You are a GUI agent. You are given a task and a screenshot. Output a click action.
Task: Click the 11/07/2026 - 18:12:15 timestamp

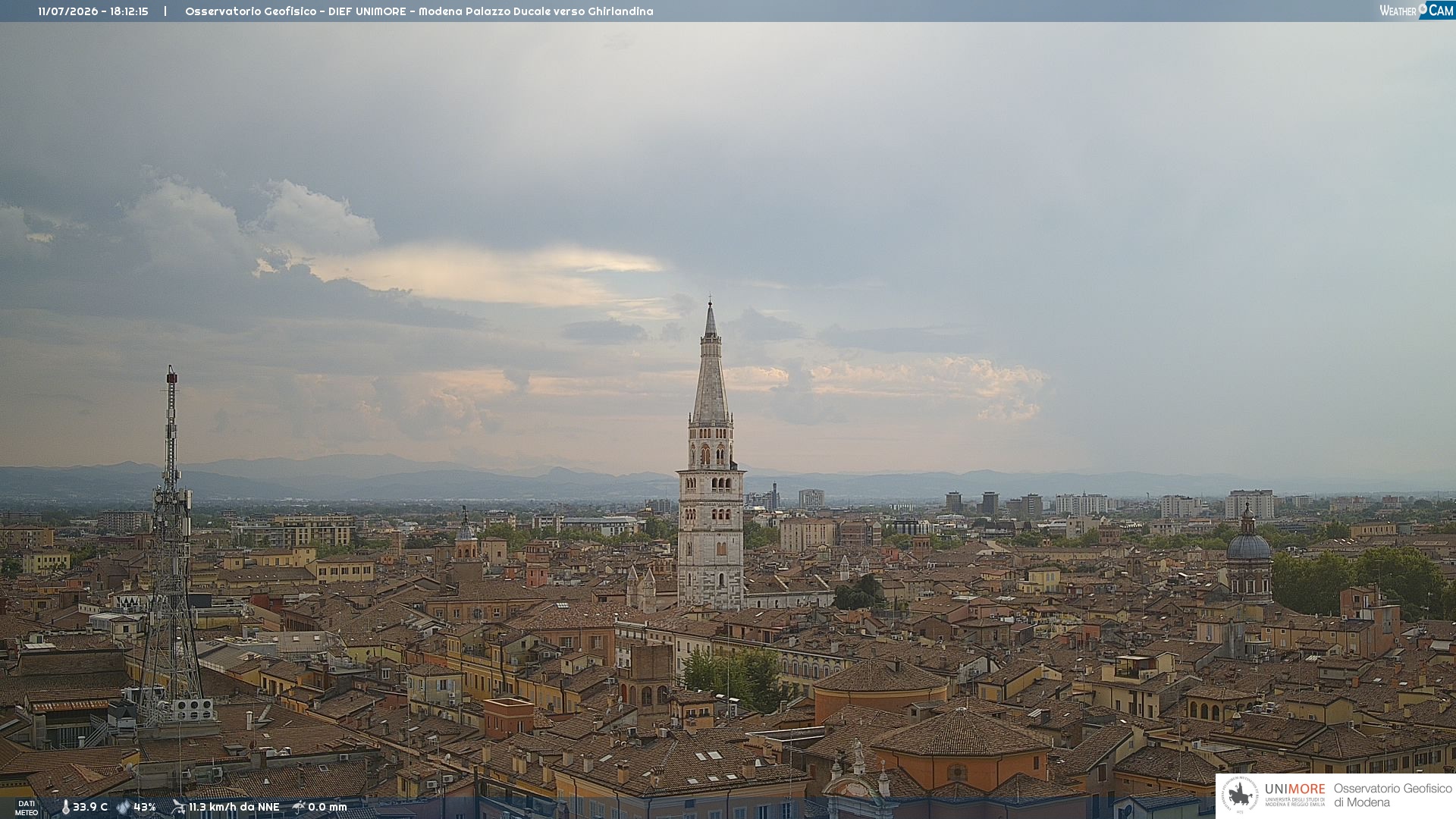[x=93, y=11]
